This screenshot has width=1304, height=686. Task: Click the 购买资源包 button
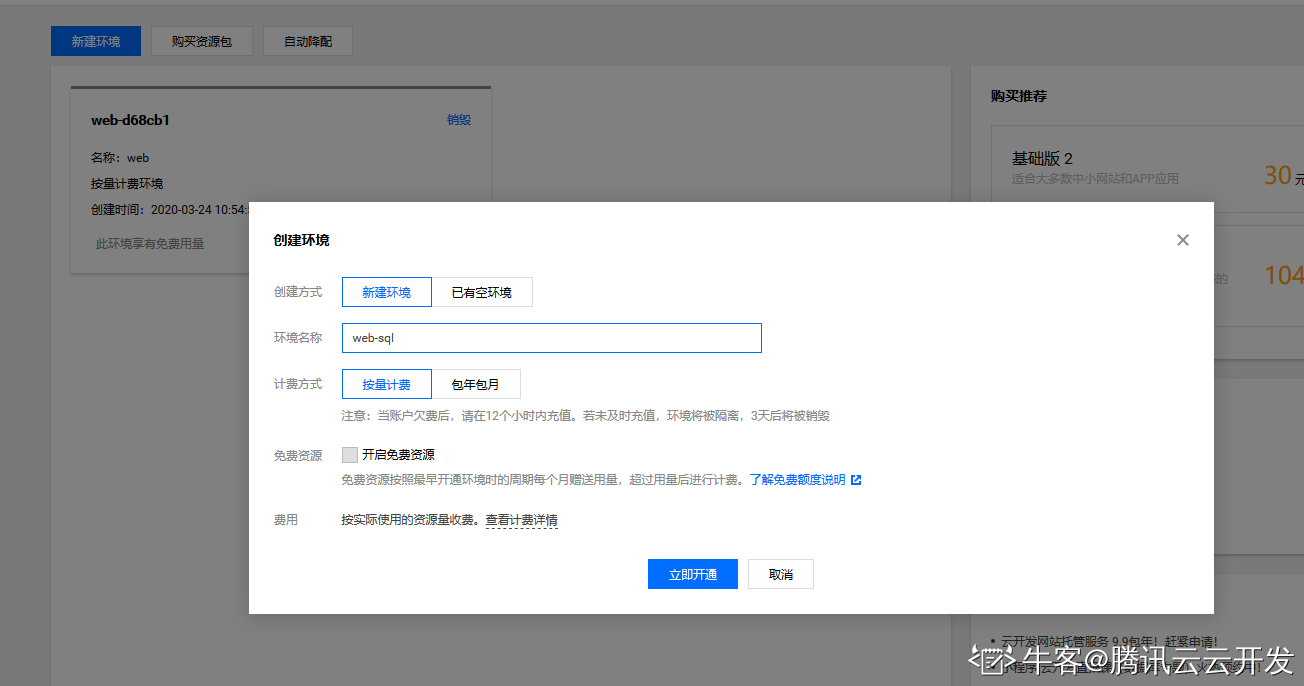pyautogui.click(x=202, y=41)
